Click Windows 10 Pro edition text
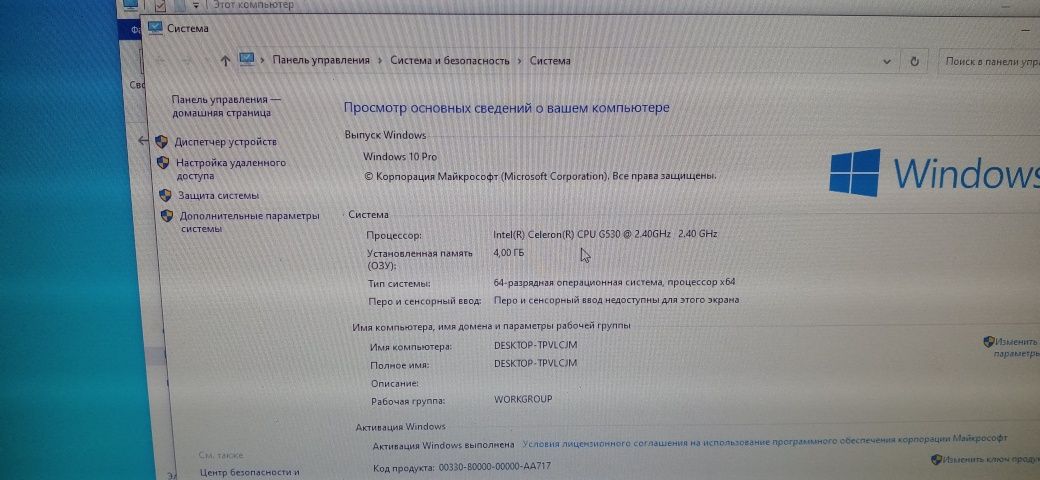Viewport: 1040px width, 480px height. click(400, 157)
